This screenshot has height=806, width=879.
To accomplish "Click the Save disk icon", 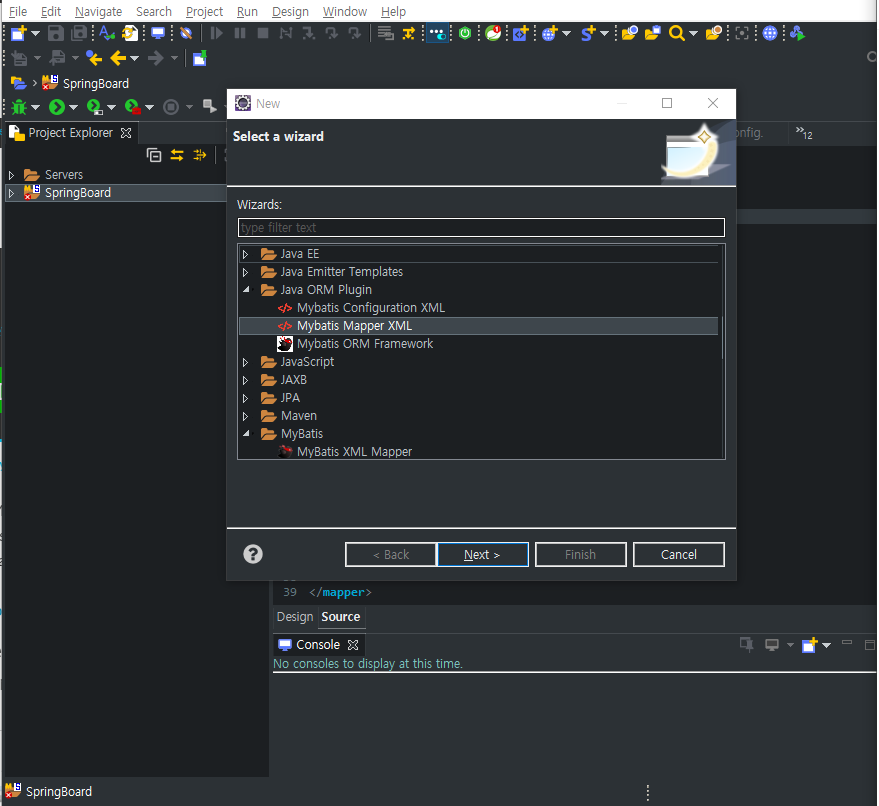I will click(x=55, y=34).
